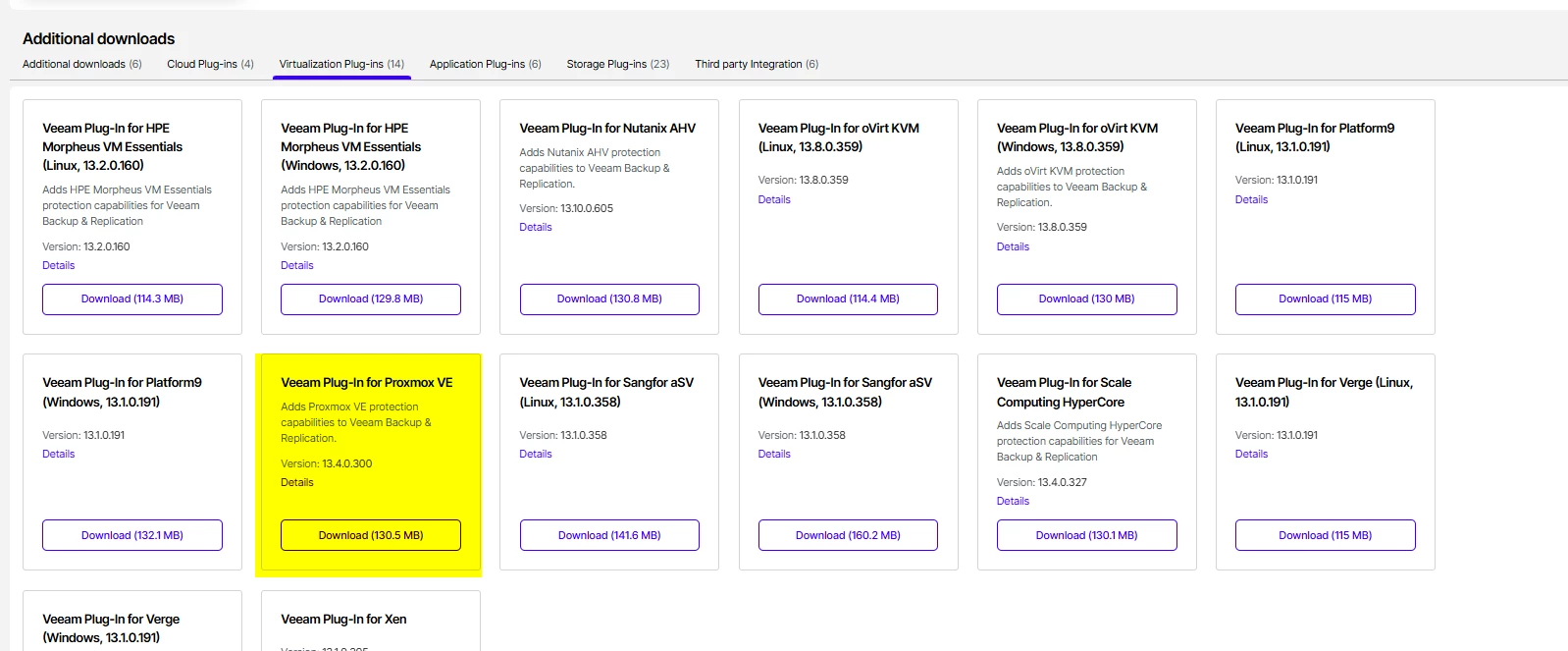1568x651 pixels.
Task: Show Details for Scale Computing HyperCore plug-in
Action: pyautogui.click(x=1013, y=501)
